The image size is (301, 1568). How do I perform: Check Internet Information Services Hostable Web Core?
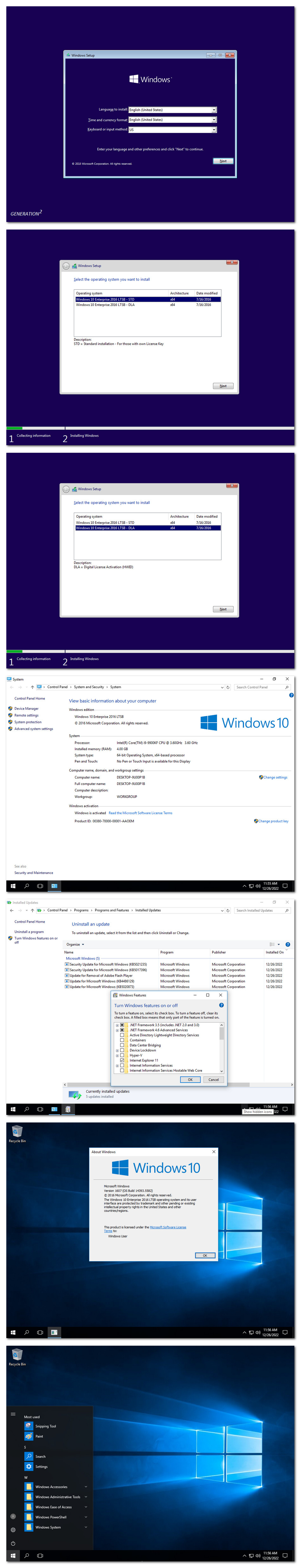[122, 1070]
